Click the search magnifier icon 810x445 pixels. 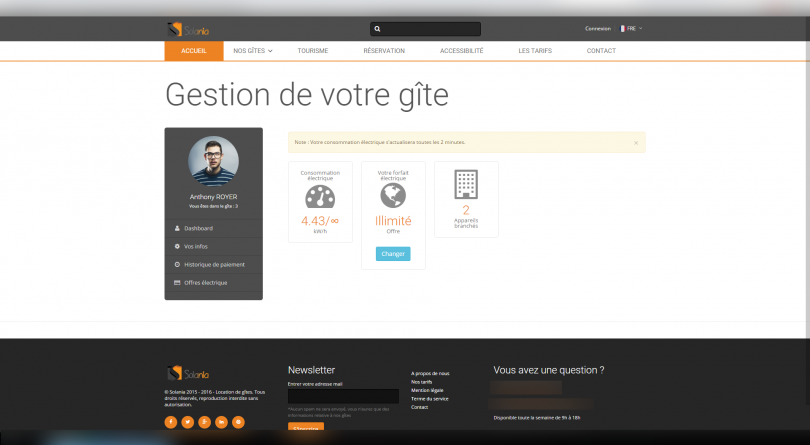pos(377,29)
